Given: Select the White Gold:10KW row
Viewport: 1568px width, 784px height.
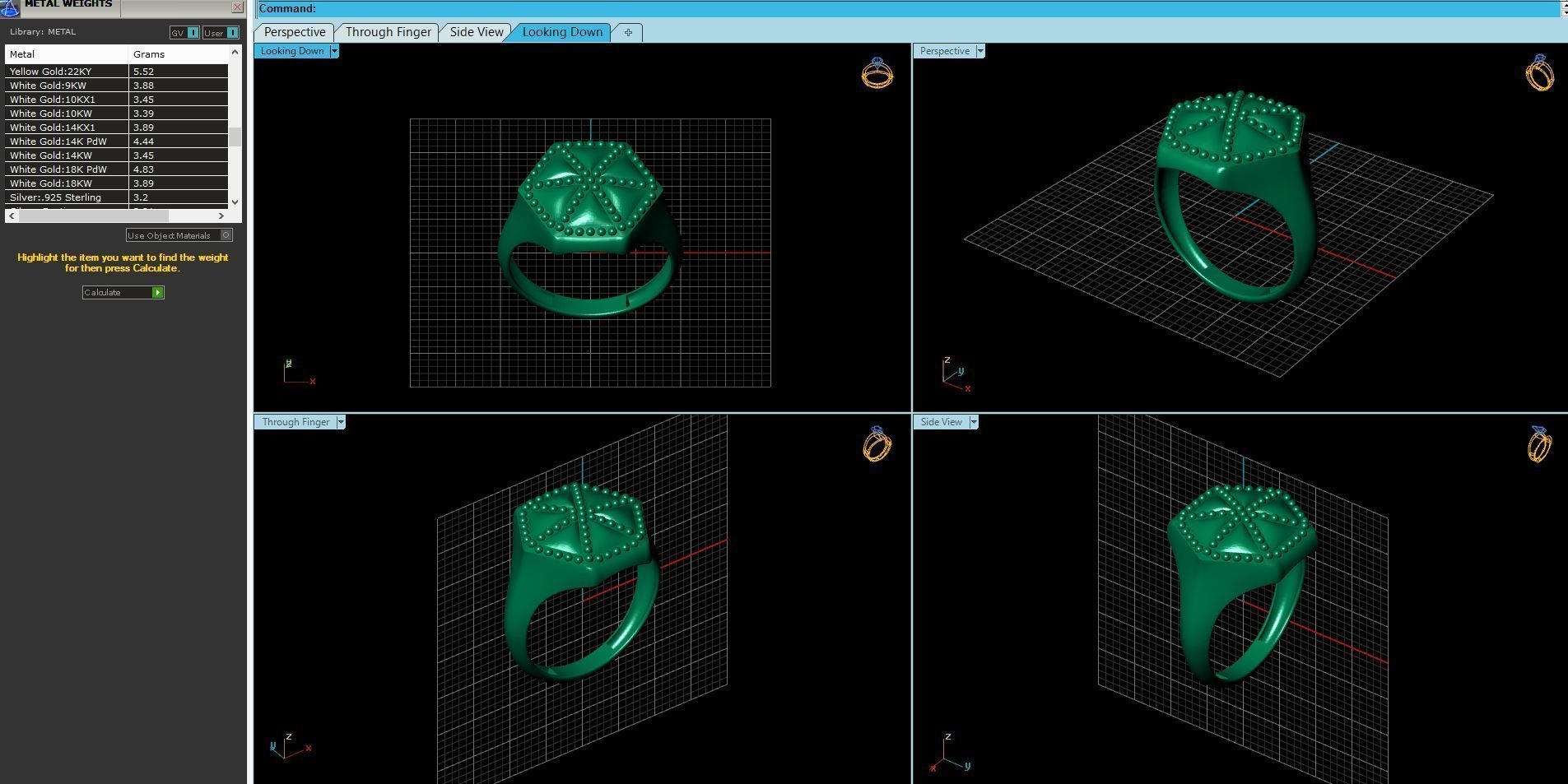Looking at the screenshot, I should pos(116,114).
